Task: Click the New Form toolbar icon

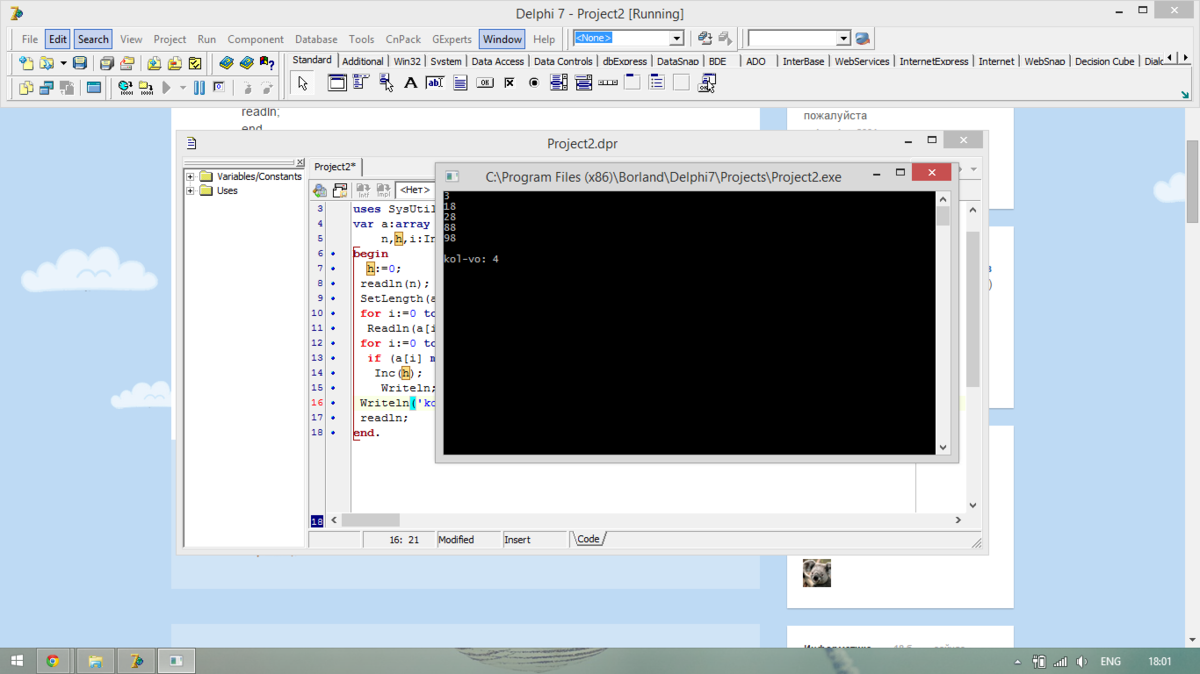Action: coord(94,88)
